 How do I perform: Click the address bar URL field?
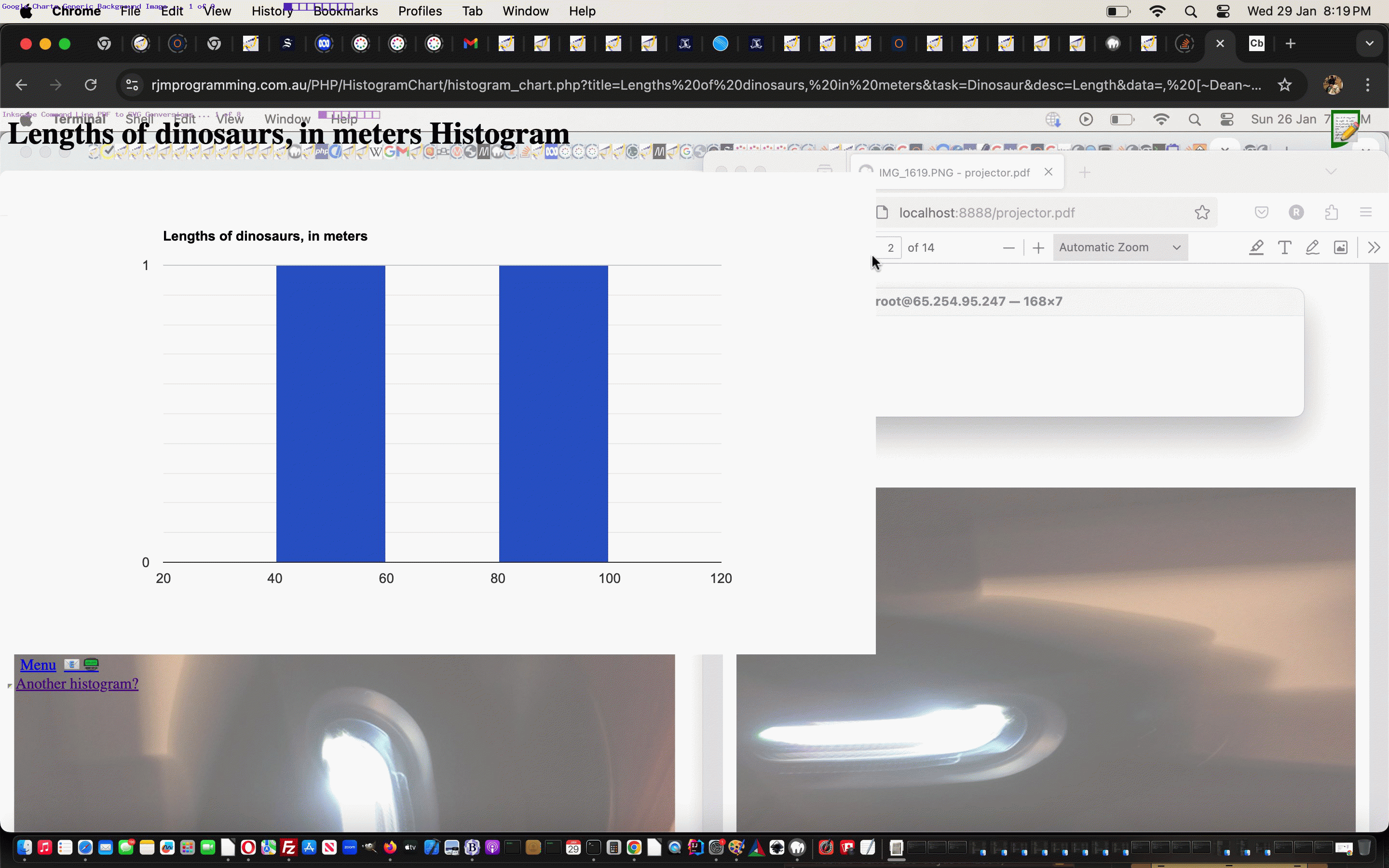pyautogui.click(x=706, y=85)
